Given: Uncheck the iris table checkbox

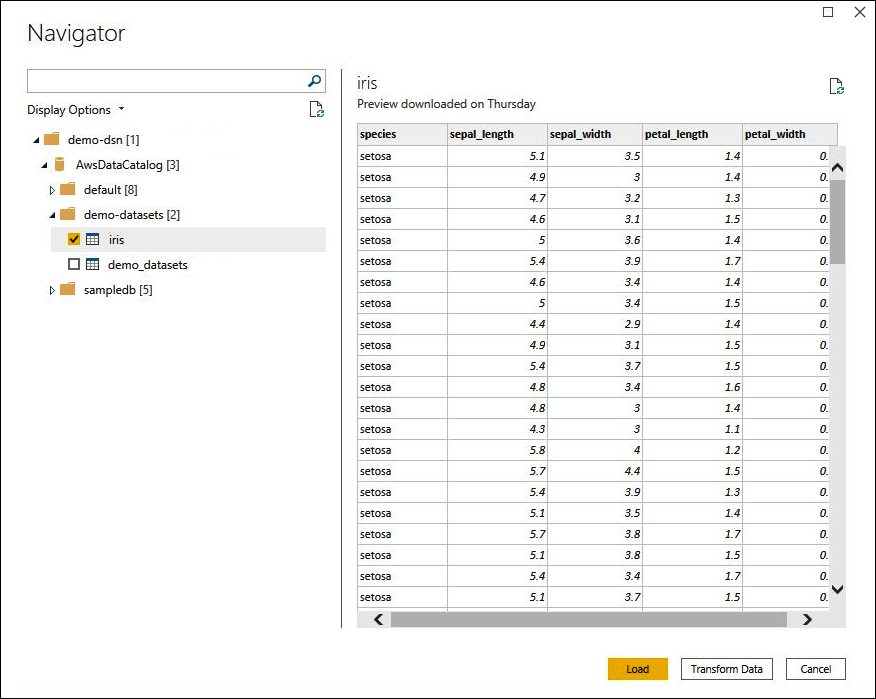Looking at the screenshot, I should 74,239.
